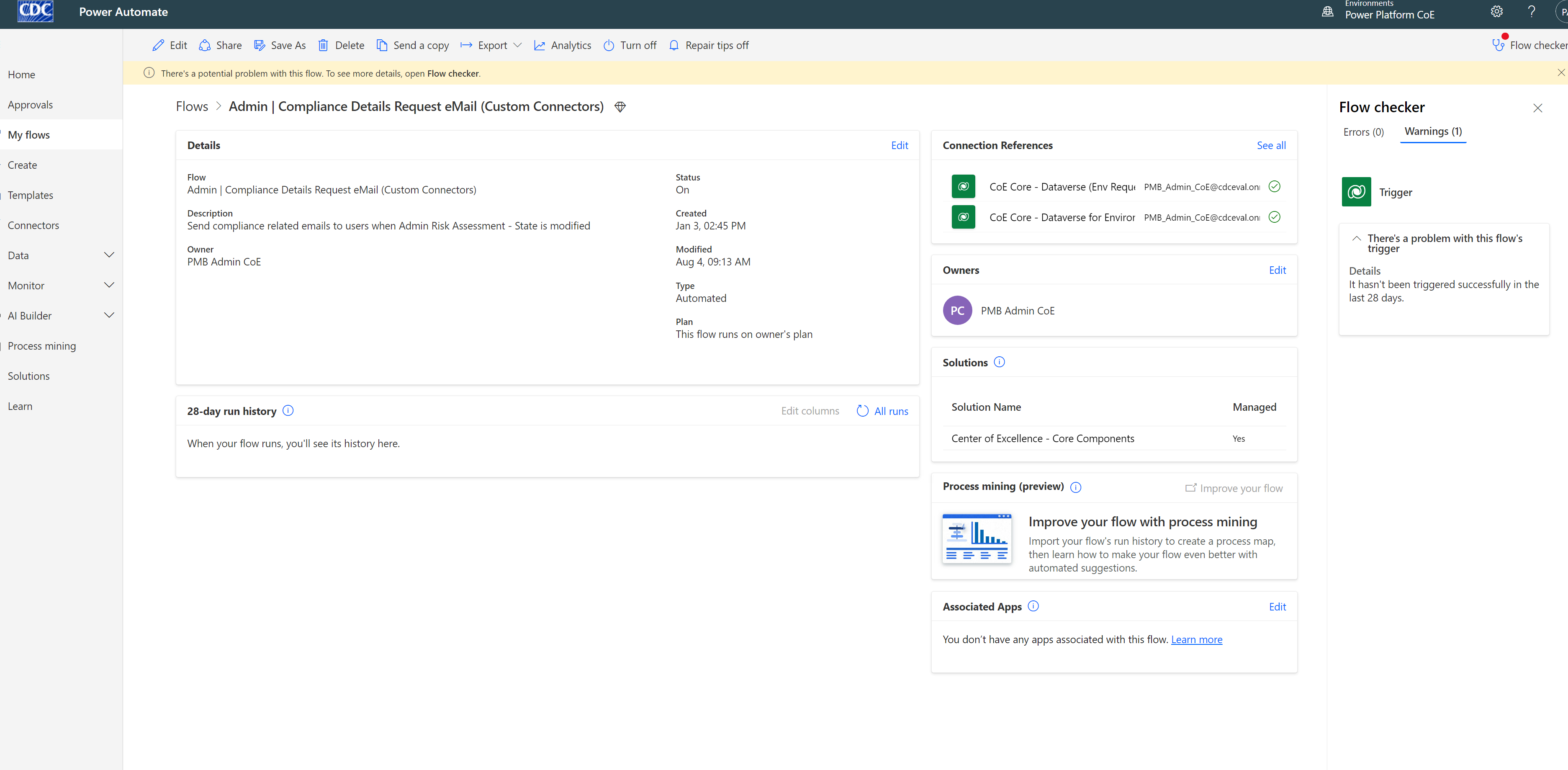This screenshot has height=770, width=1568.
Task: Open the Settings gear icon
Action: [1496, 12]
